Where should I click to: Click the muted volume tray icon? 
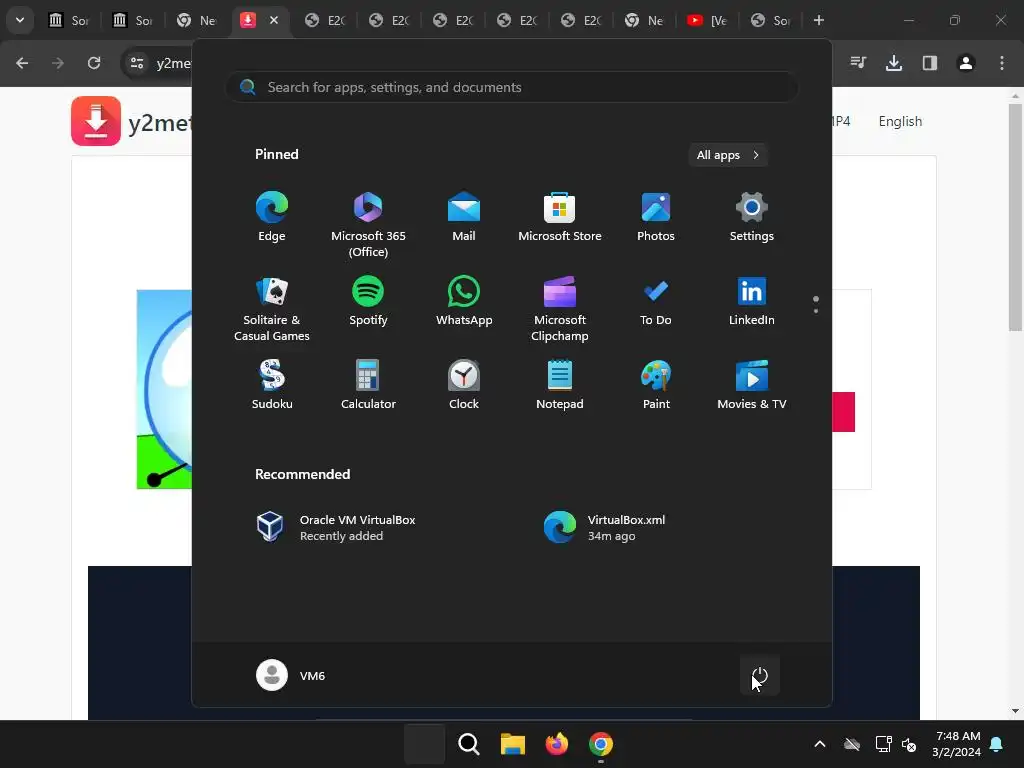click(908, 744)
